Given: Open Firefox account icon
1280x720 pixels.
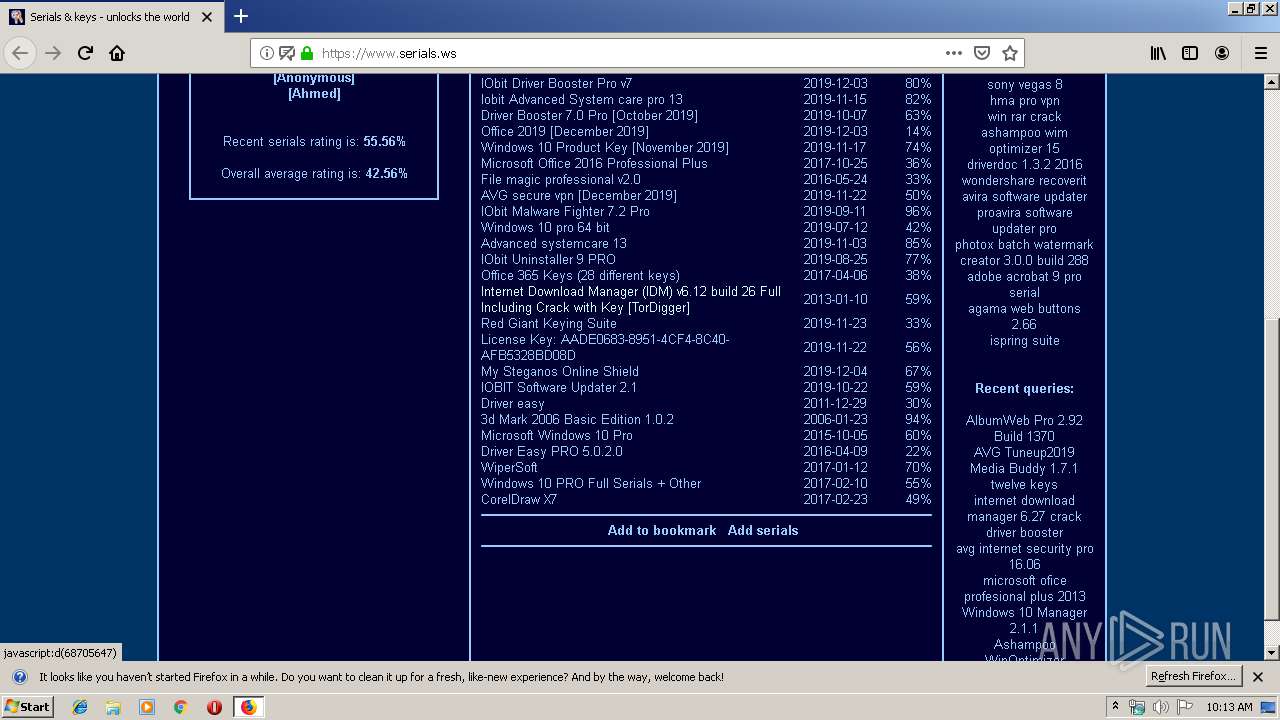Looking at the screenshot, I should pos(1222,53).
